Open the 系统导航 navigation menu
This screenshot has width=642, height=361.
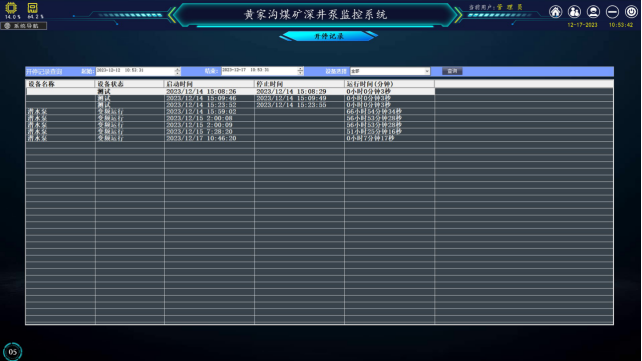coord(24,26)
